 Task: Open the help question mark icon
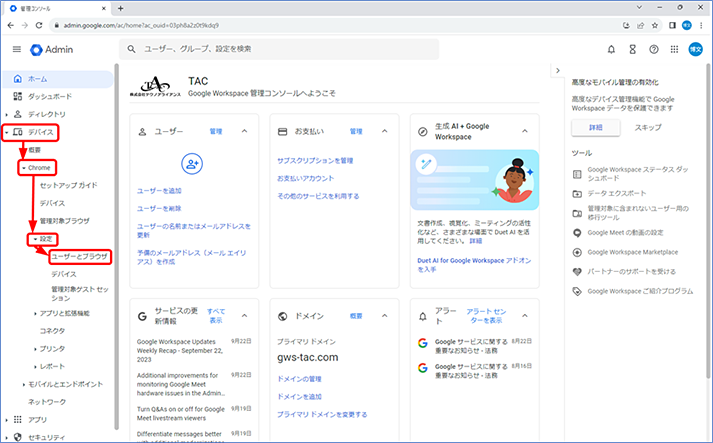point(653,50)
